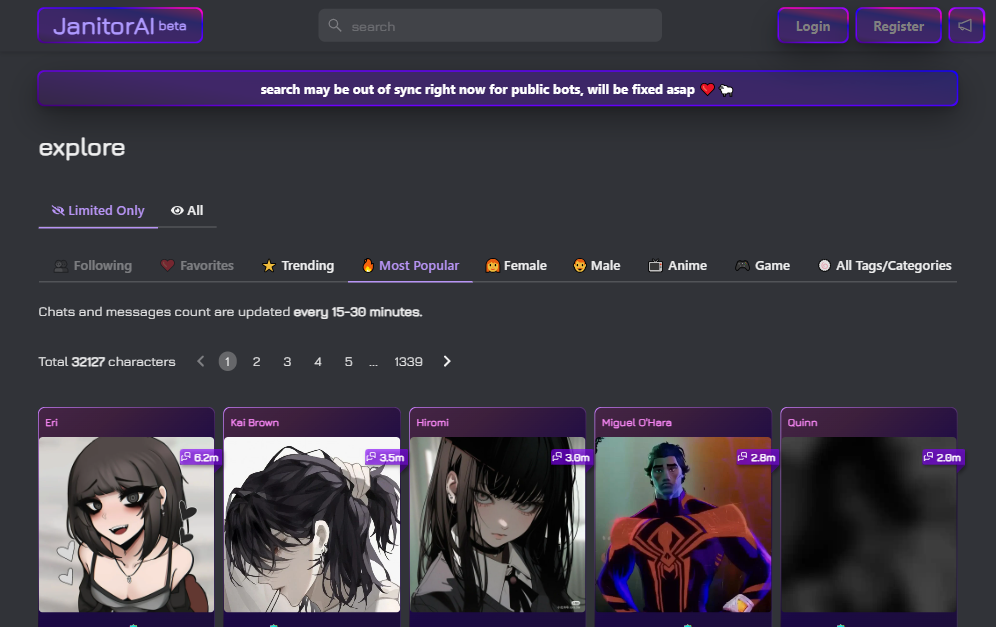Jump to last page 1339
This screenshot has width=996, height=627.
point(408,361)
